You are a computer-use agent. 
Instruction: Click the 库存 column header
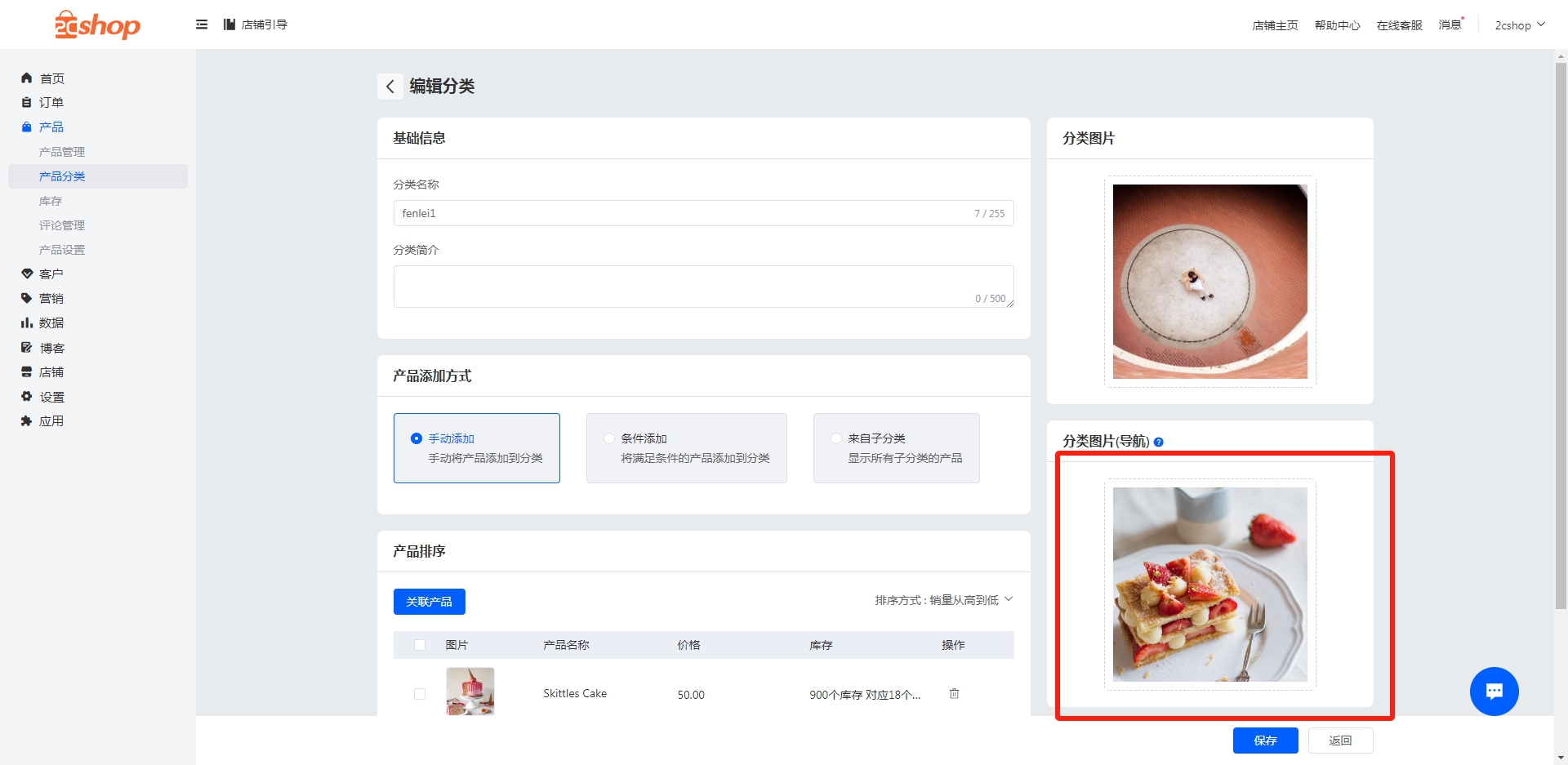point(821,645)
